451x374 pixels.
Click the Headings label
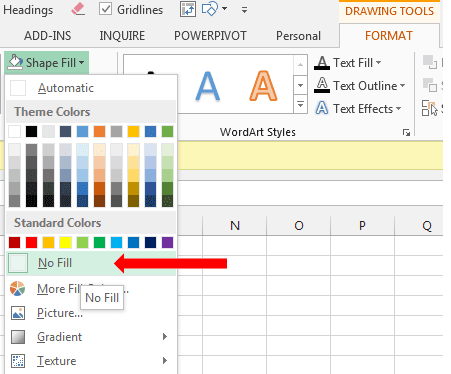tap(28, 10)
